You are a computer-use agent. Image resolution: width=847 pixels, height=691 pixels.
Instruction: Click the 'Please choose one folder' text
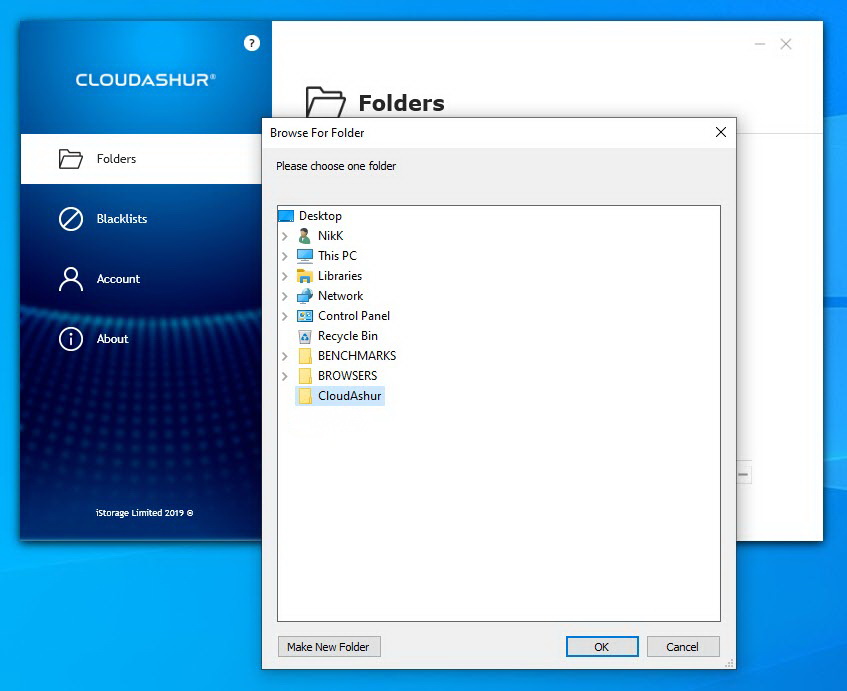(x=336, y=166)
